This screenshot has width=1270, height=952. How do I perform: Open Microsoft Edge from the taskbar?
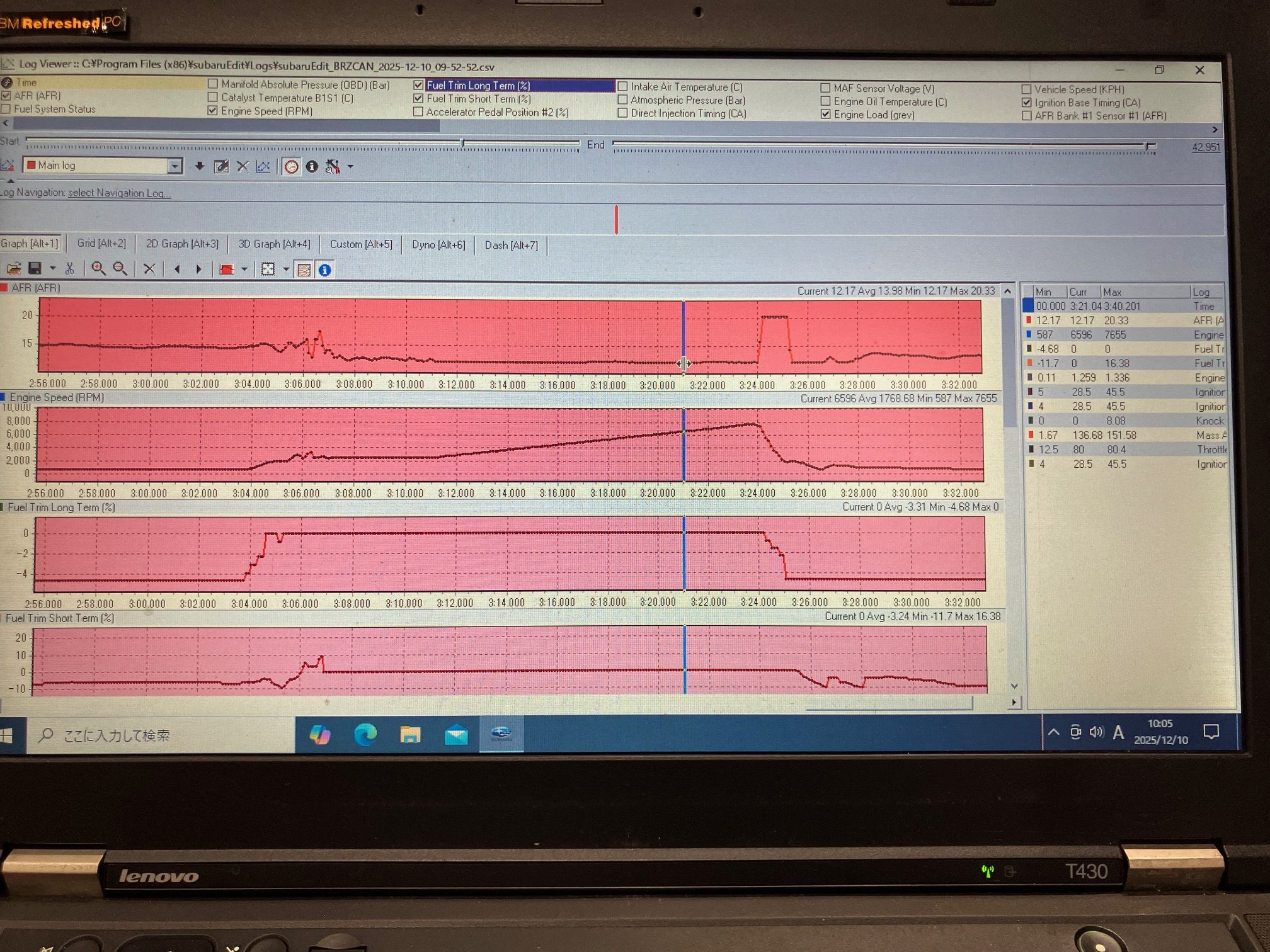click(365, 735)
